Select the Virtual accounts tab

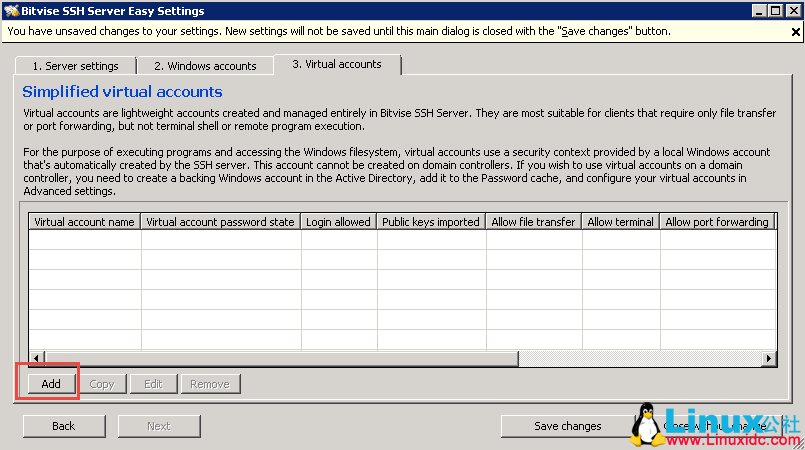pyautogui.click(x=337, y=64)
